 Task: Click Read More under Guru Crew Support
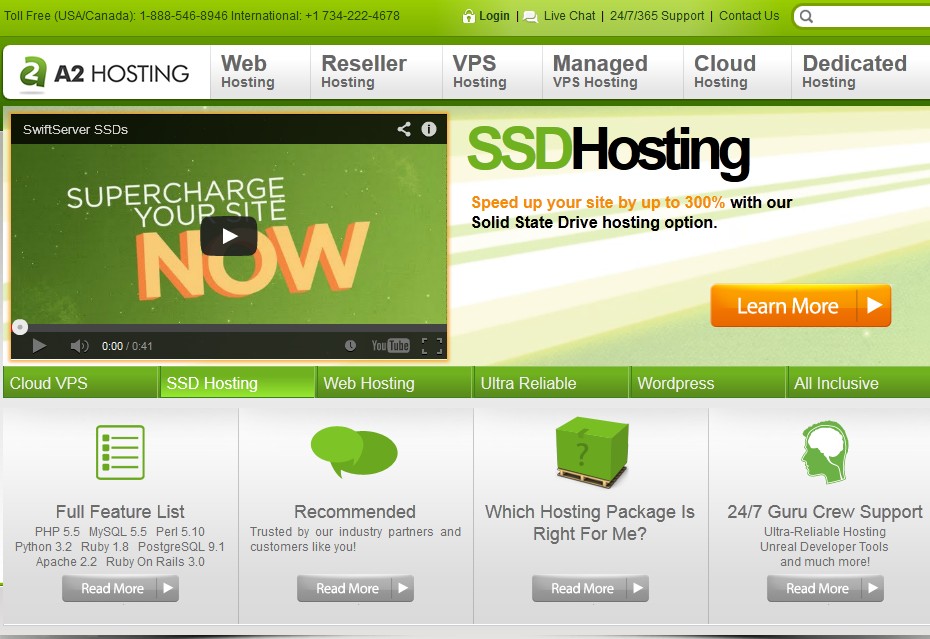click(825, 588)
